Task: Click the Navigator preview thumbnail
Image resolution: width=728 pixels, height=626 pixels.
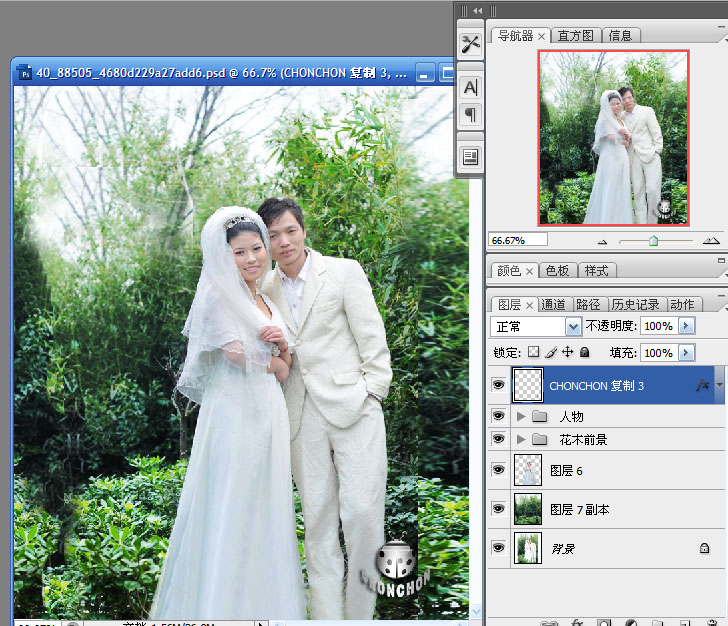Action: [x=613, y=138]
